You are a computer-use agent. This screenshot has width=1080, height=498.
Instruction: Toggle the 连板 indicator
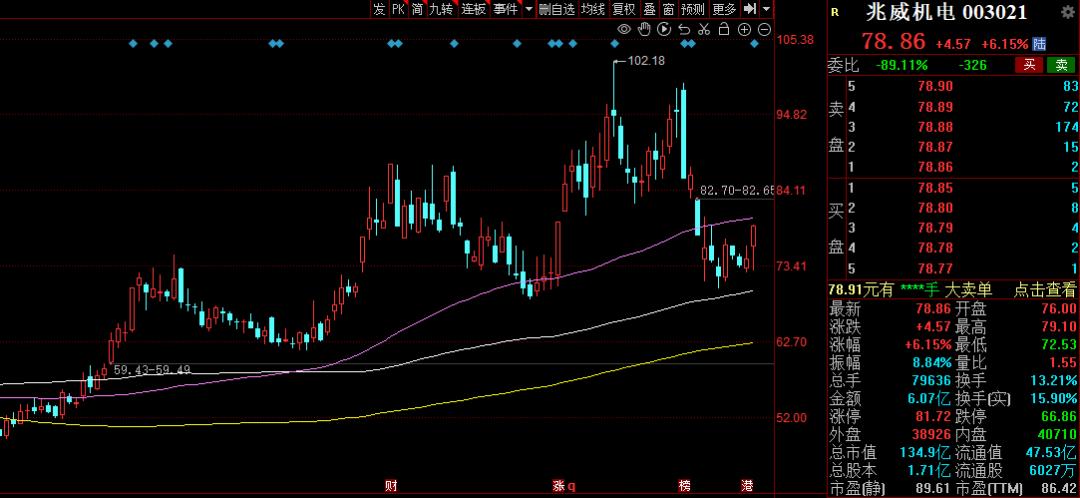pyautogui.click(x=474, y=9)
